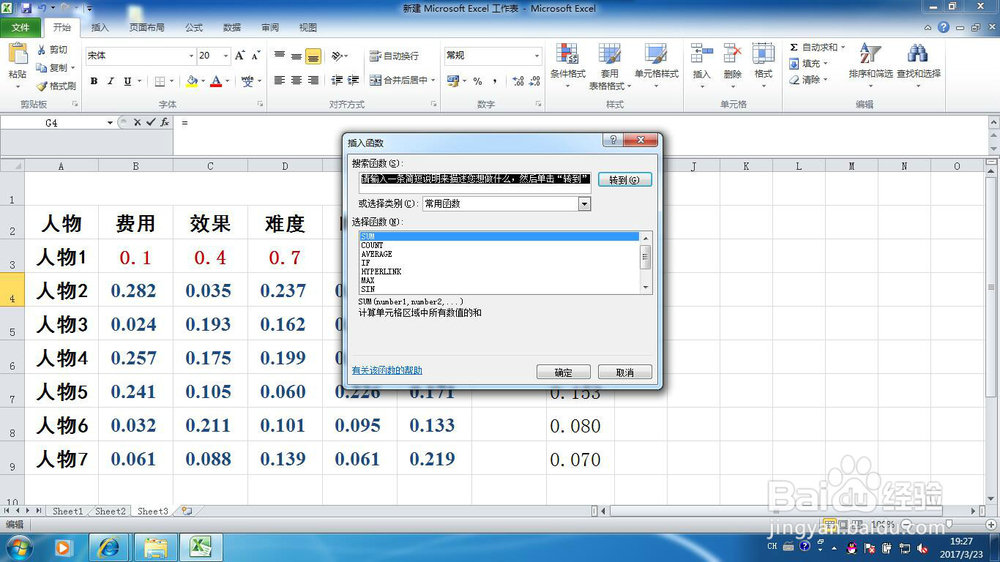Open 清除 clear dropdown
The height and width of the screenshot is (562, 1000).
809,80
